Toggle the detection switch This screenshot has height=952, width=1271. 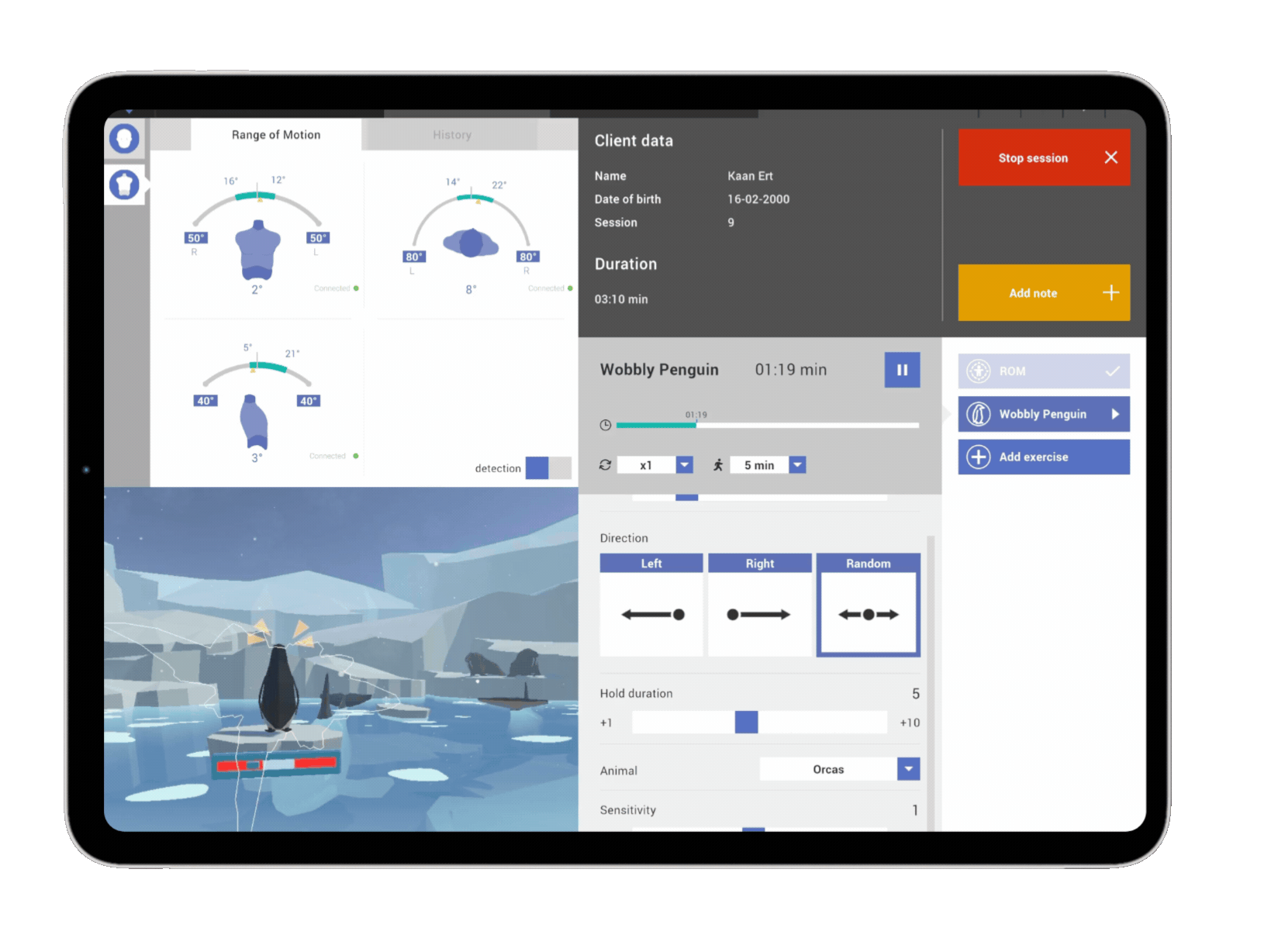(548, 467)
